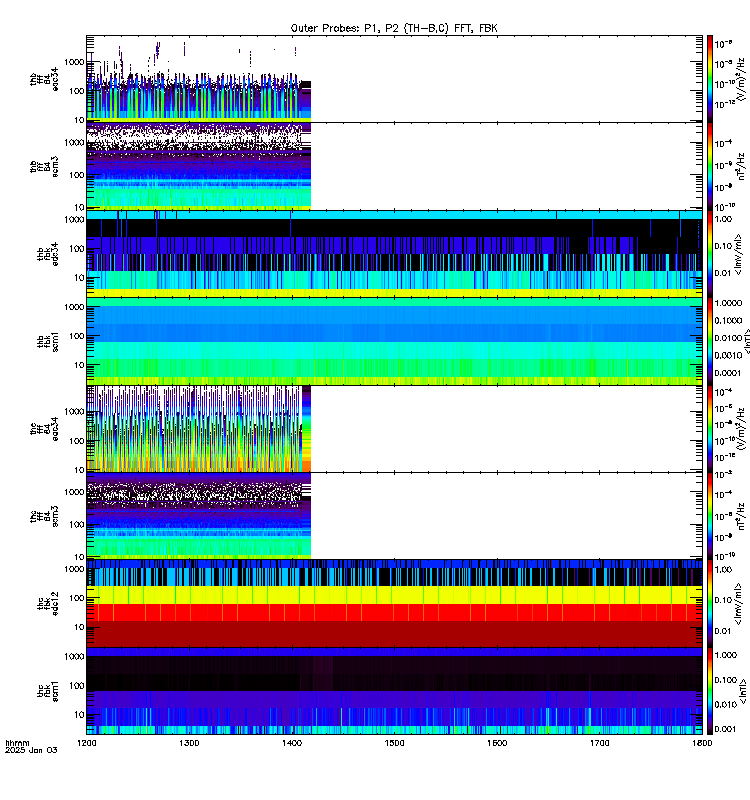Click the 'nT²/Hz' unit label of thb fff scm3
750x800 pixels.
tap(741, 166)
